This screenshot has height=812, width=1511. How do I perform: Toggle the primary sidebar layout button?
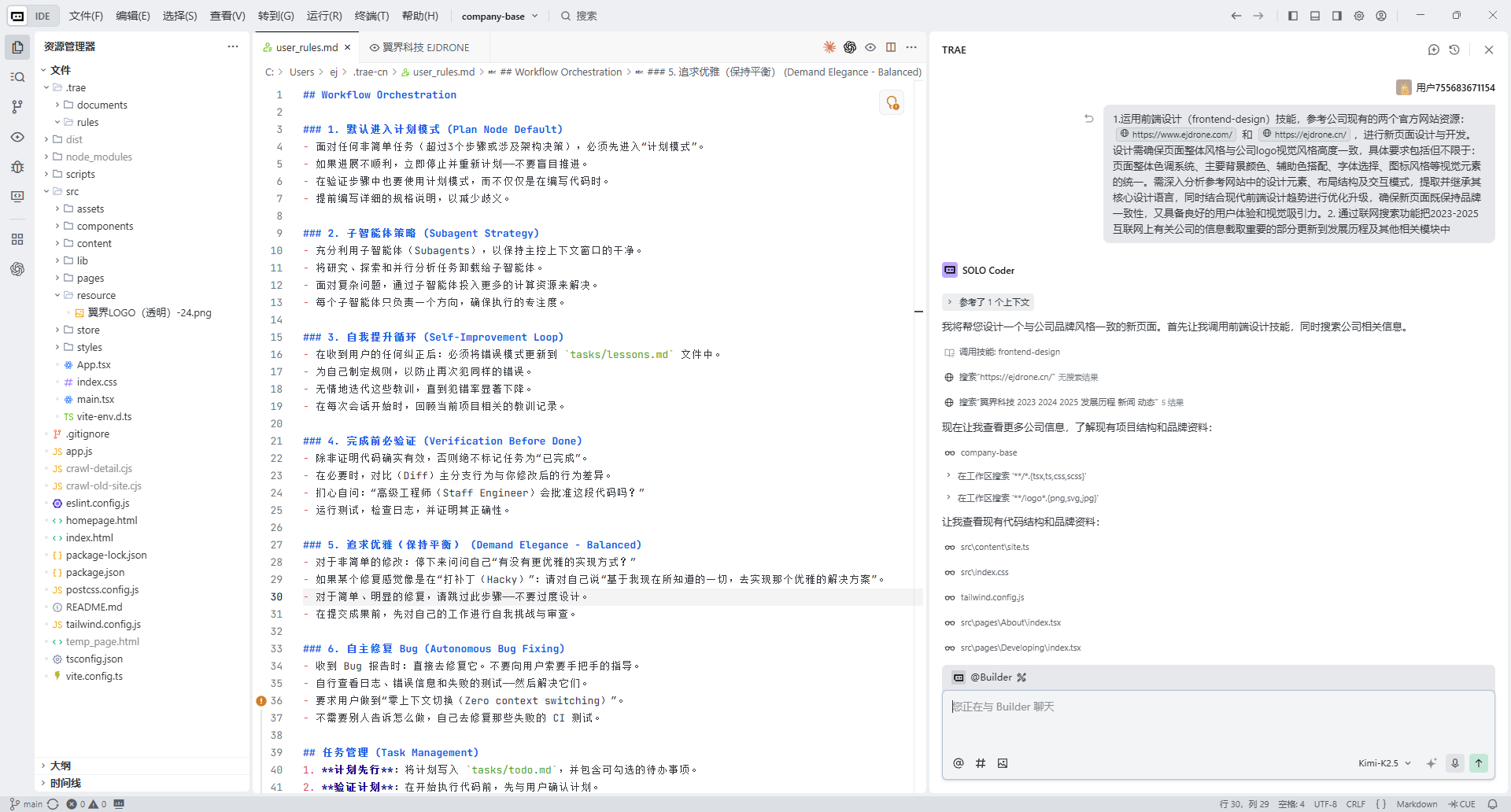pyautogui.click(x=1293, y=16)
